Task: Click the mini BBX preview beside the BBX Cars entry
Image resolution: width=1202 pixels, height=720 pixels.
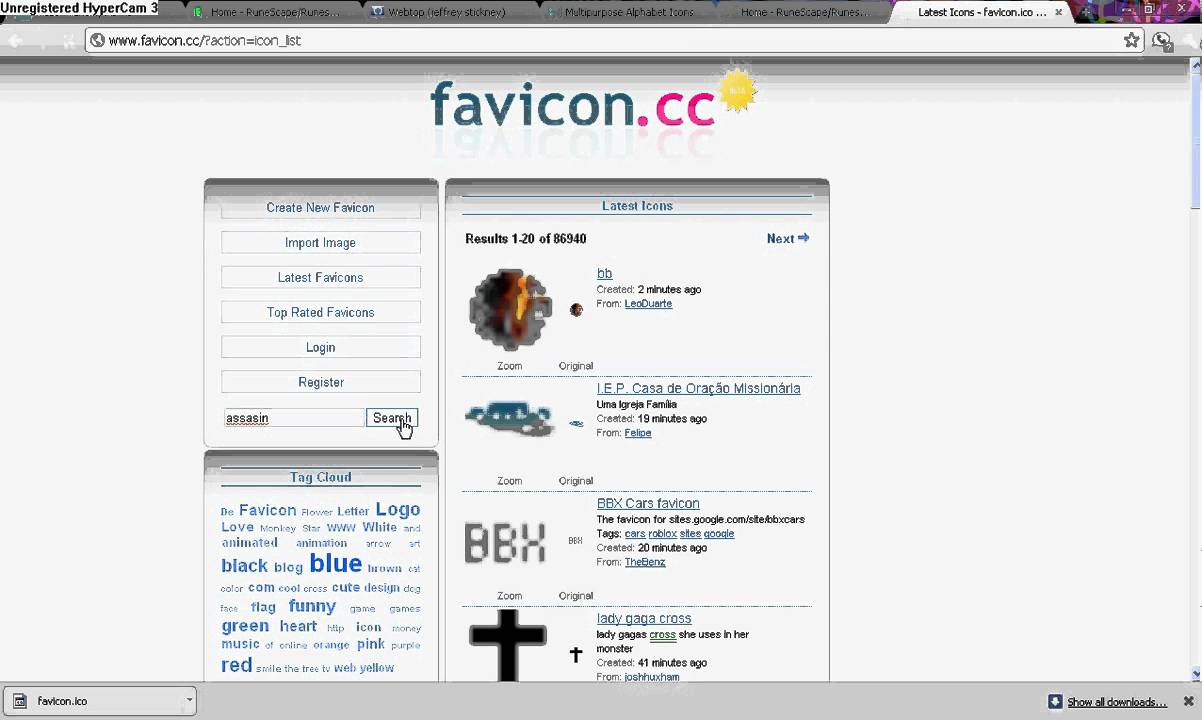Action: [x=575, y=540]
